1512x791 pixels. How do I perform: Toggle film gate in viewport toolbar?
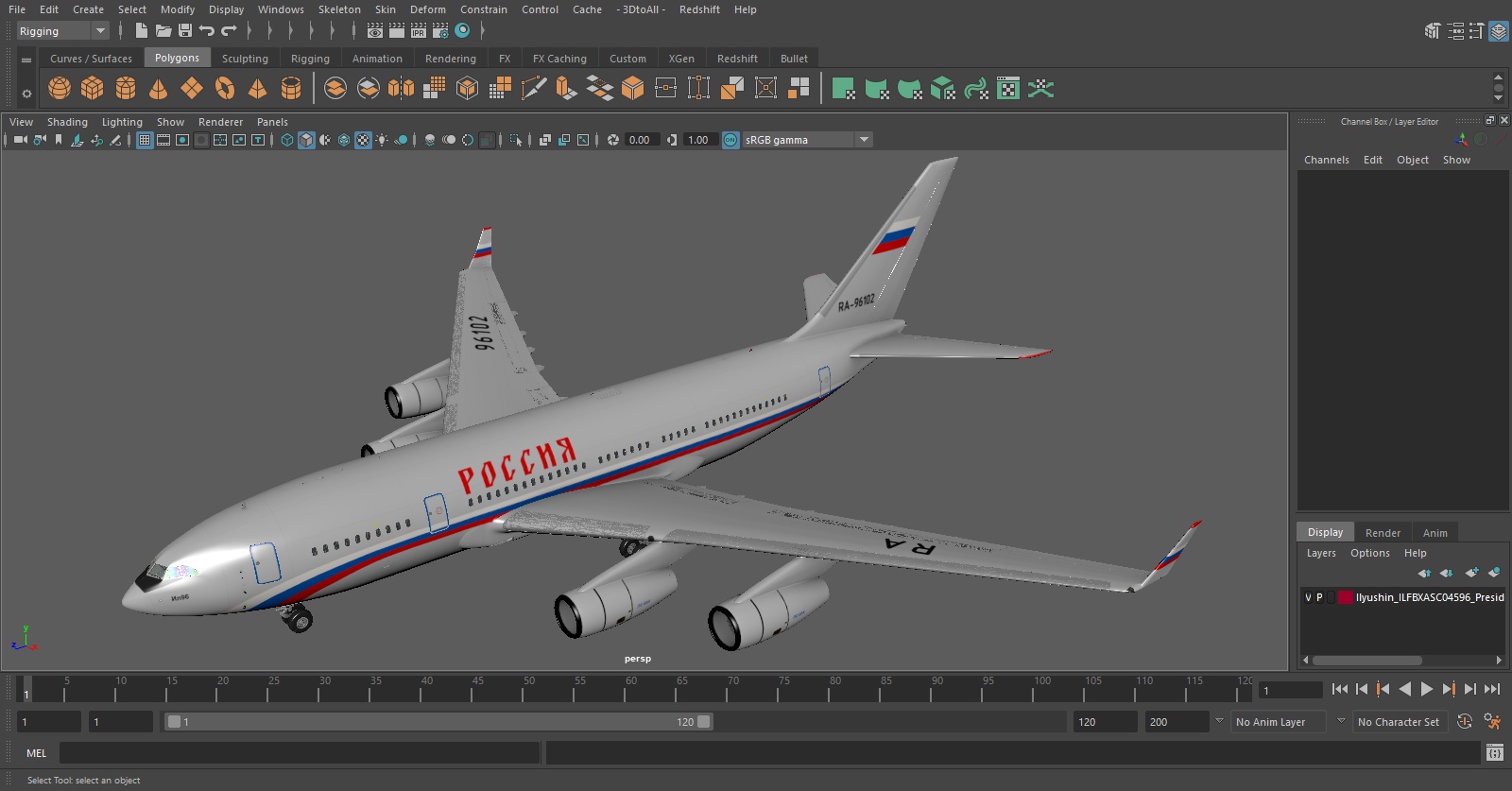[163, 140]
